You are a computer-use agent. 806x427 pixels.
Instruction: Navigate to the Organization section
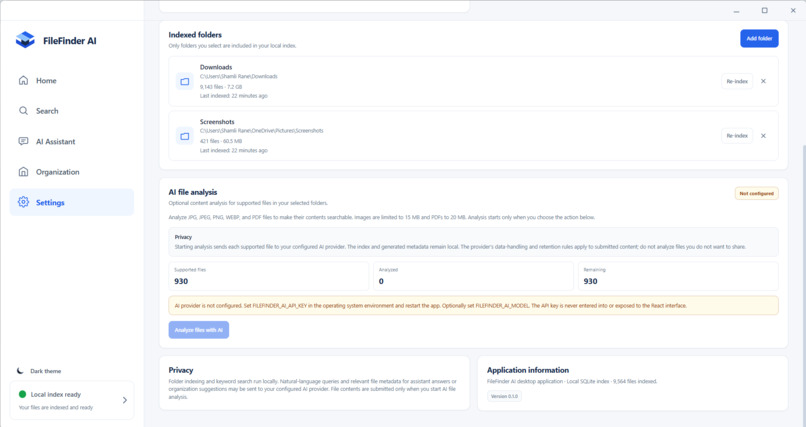point(71,172)
